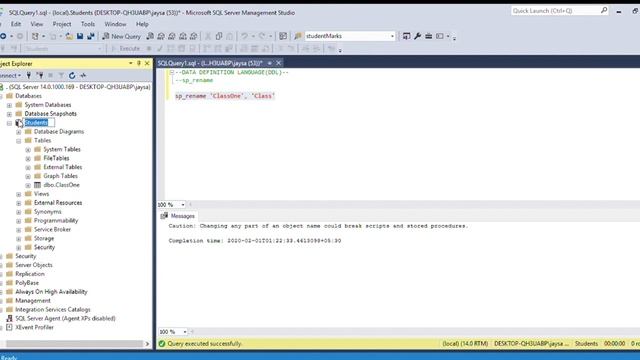The width and height of the screenshot is (640, 360).
Task: Select the SQLQuery1.sql document tab
Action: 210,63
